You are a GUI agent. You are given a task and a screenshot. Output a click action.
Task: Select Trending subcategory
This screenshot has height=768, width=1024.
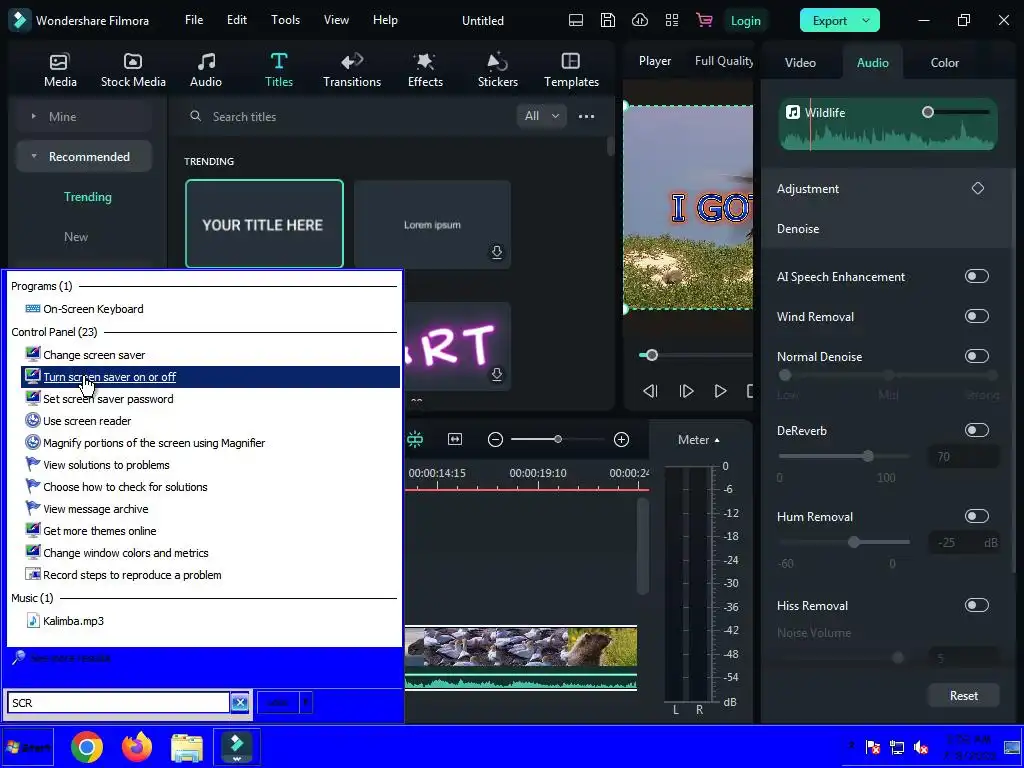click(x=88, y=197)
